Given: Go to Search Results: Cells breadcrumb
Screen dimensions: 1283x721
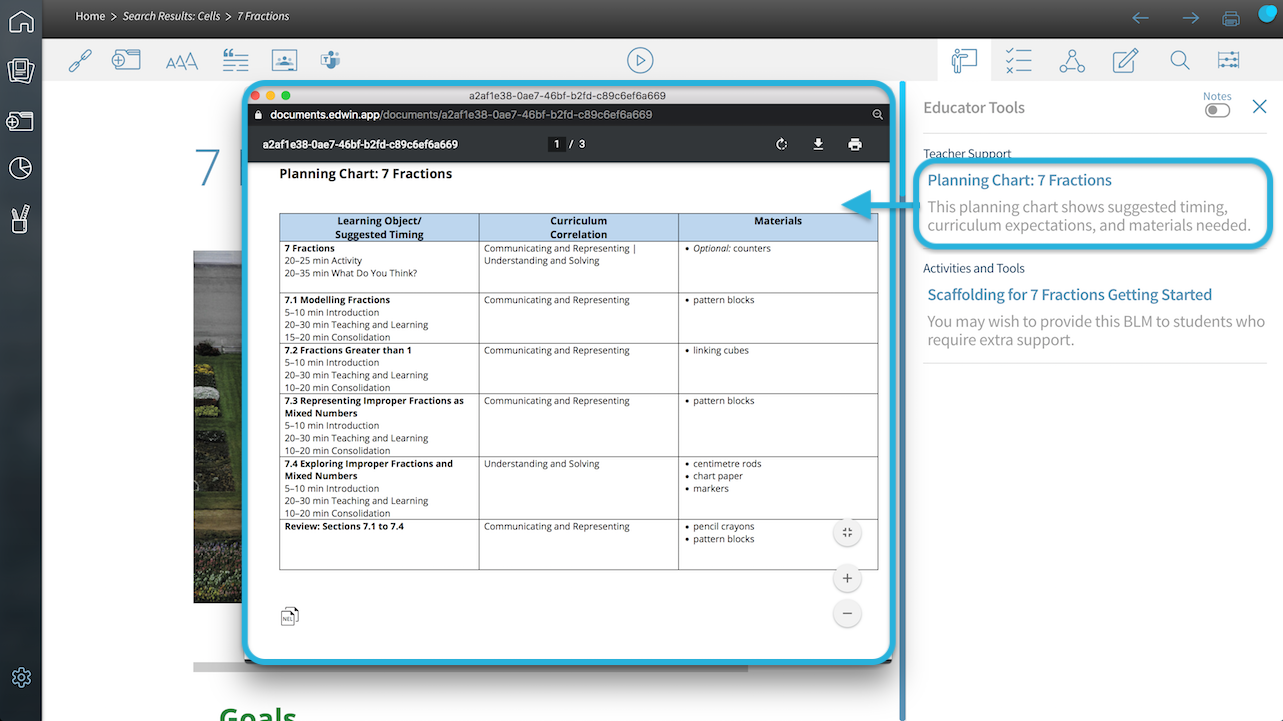Looking at the screenshot, I should (169, 16).
